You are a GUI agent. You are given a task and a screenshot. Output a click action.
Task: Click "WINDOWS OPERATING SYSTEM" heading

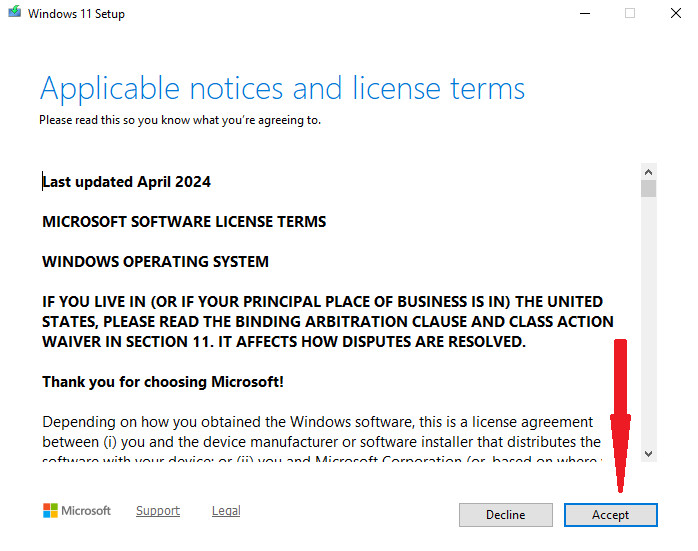155,262
